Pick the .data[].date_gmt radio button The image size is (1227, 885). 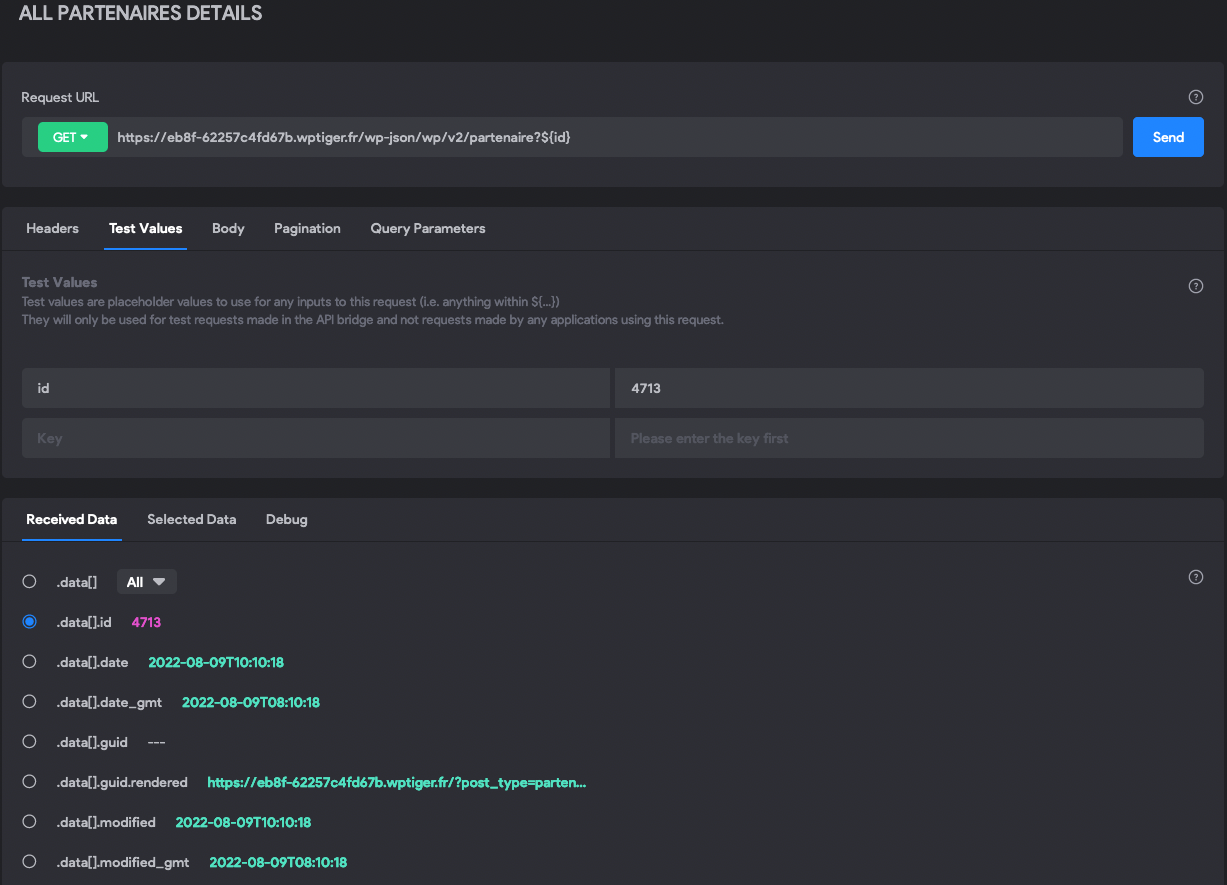(x=29, y=702)
